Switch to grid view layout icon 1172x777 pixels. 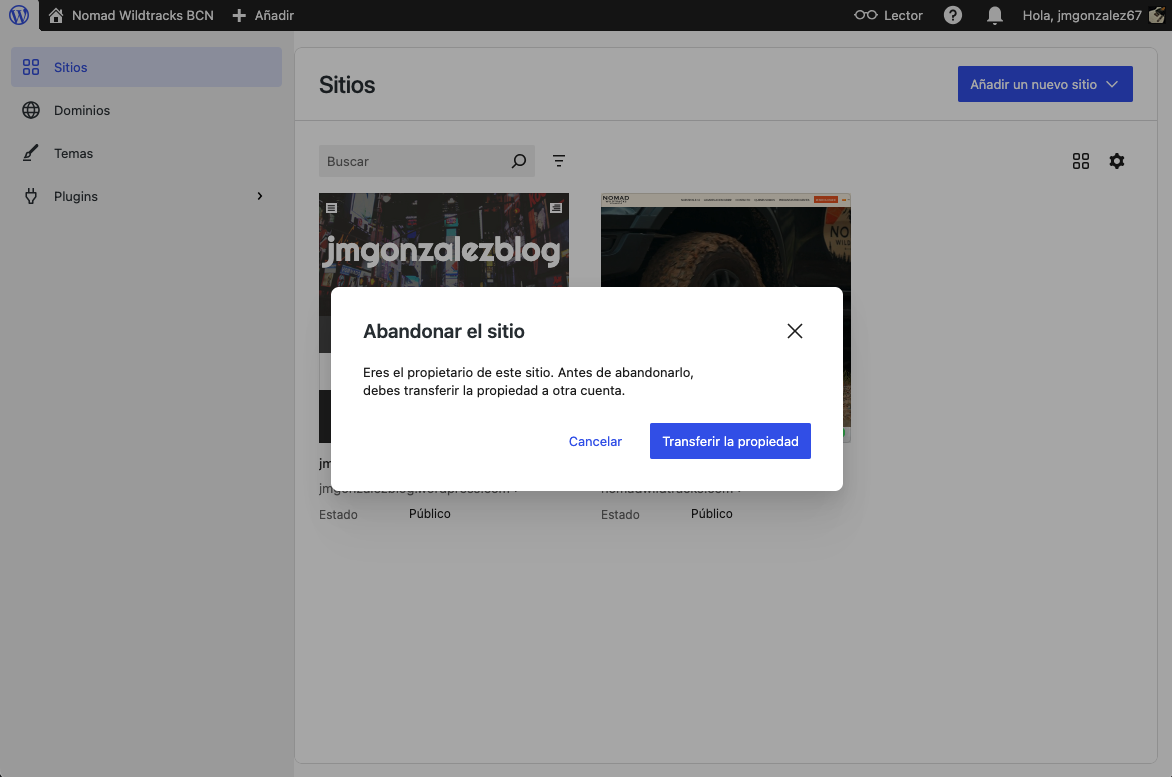(1080, 161)
